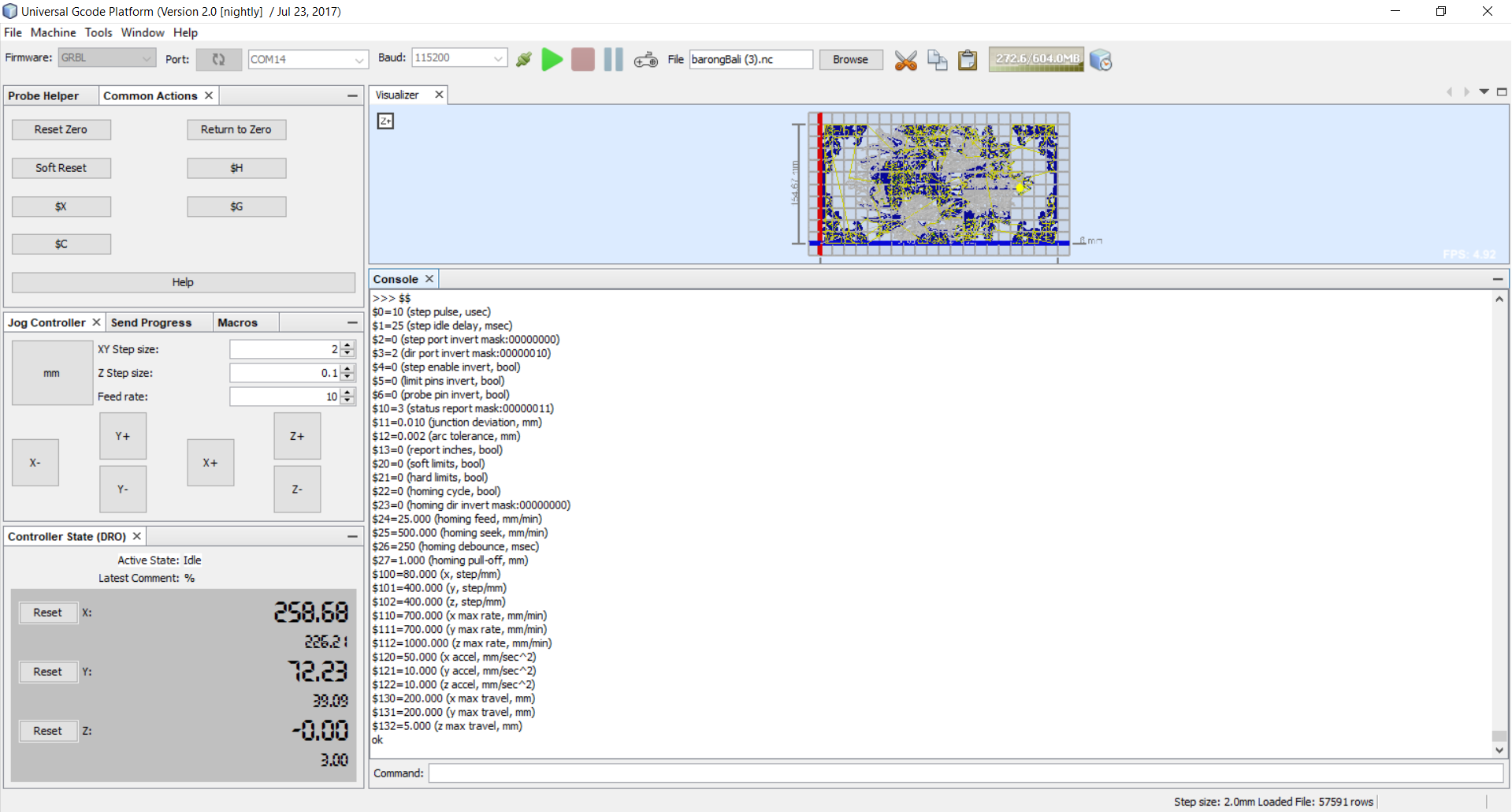Open the Tools menu
Image resolution: width=1512 pixels, height=812 pixels.
click(98, 32)
